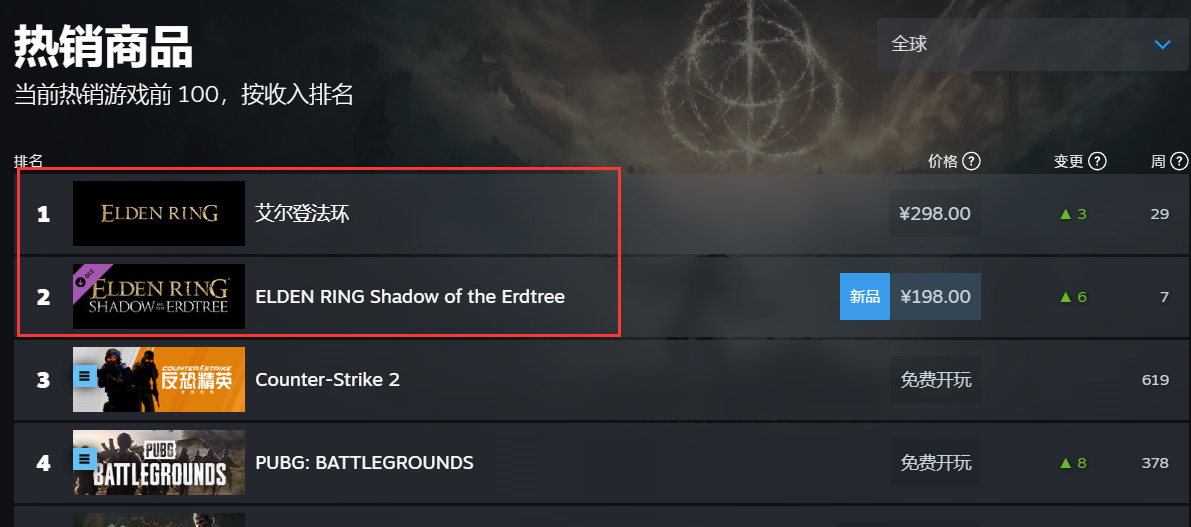Viewport: 1191px width, 527px height.
Task: Click the green up arrow in 艾尔登法环 row
Action: click(1065, 213)
